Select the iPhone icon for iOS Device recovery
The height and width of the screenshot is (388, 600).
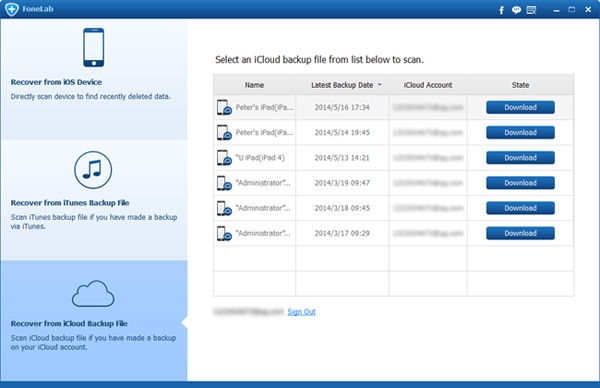point(94,47)
